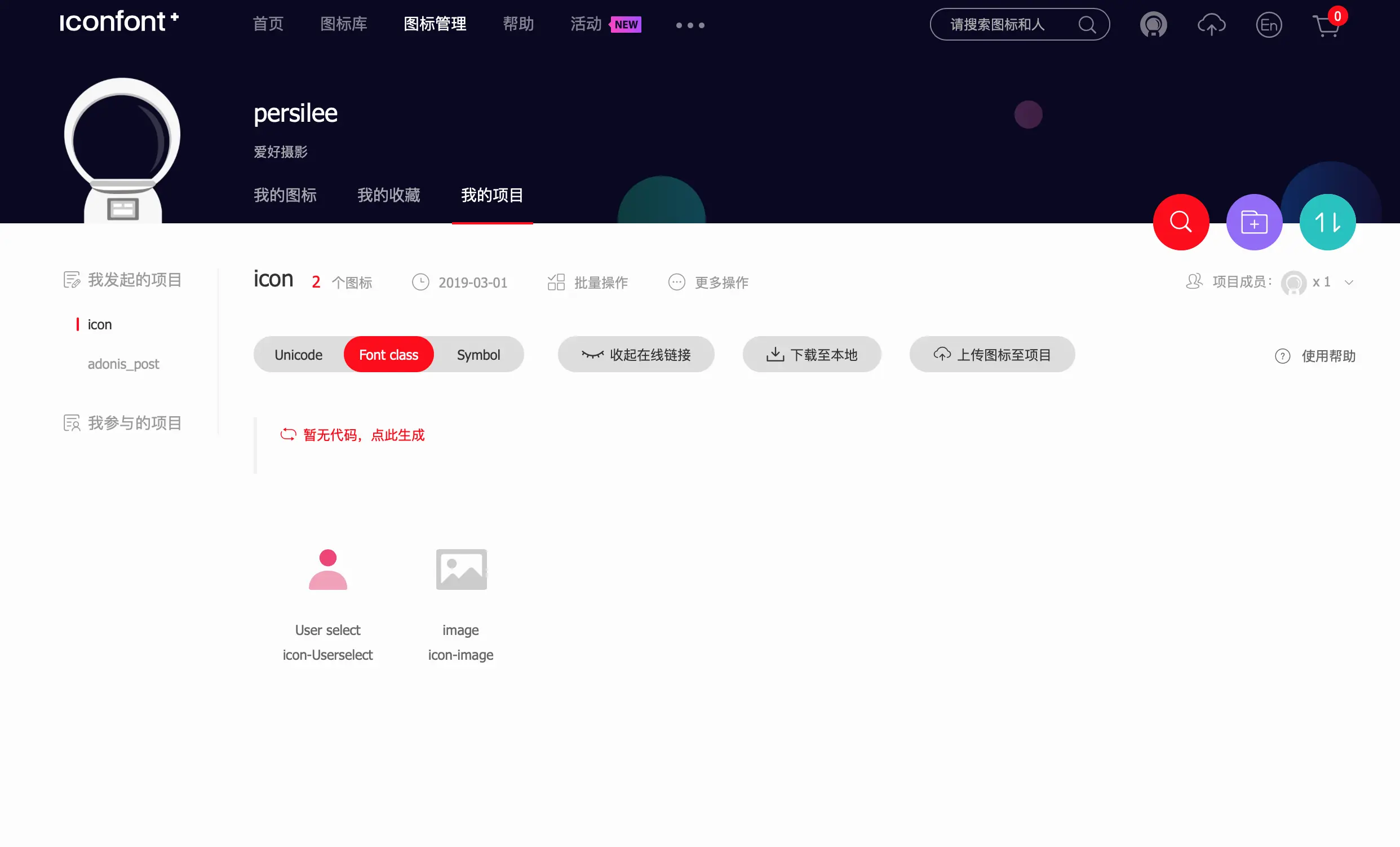Select the adonis_post project in sidebar
This screenshot has width=1400, height=847.
[x=123, y=364]
